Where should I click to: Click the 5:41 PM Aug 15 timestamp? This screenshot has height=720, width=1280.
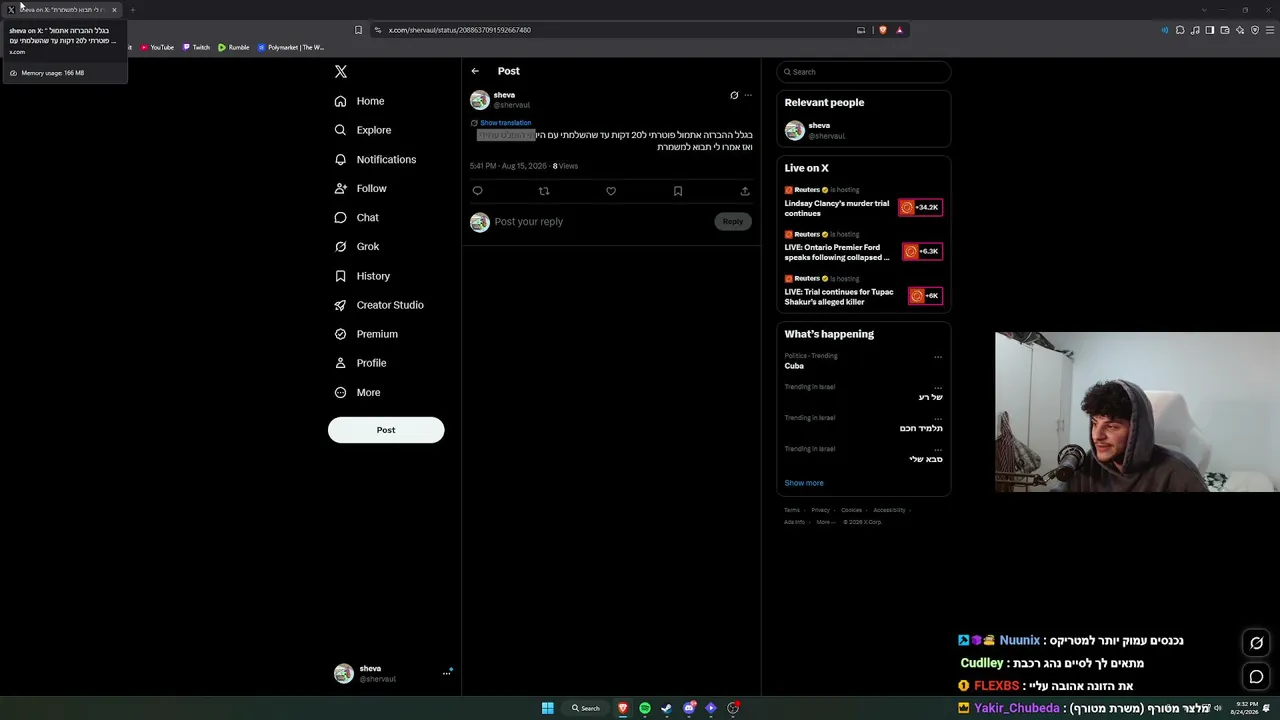pyautogui.click(x=508, y=166)
